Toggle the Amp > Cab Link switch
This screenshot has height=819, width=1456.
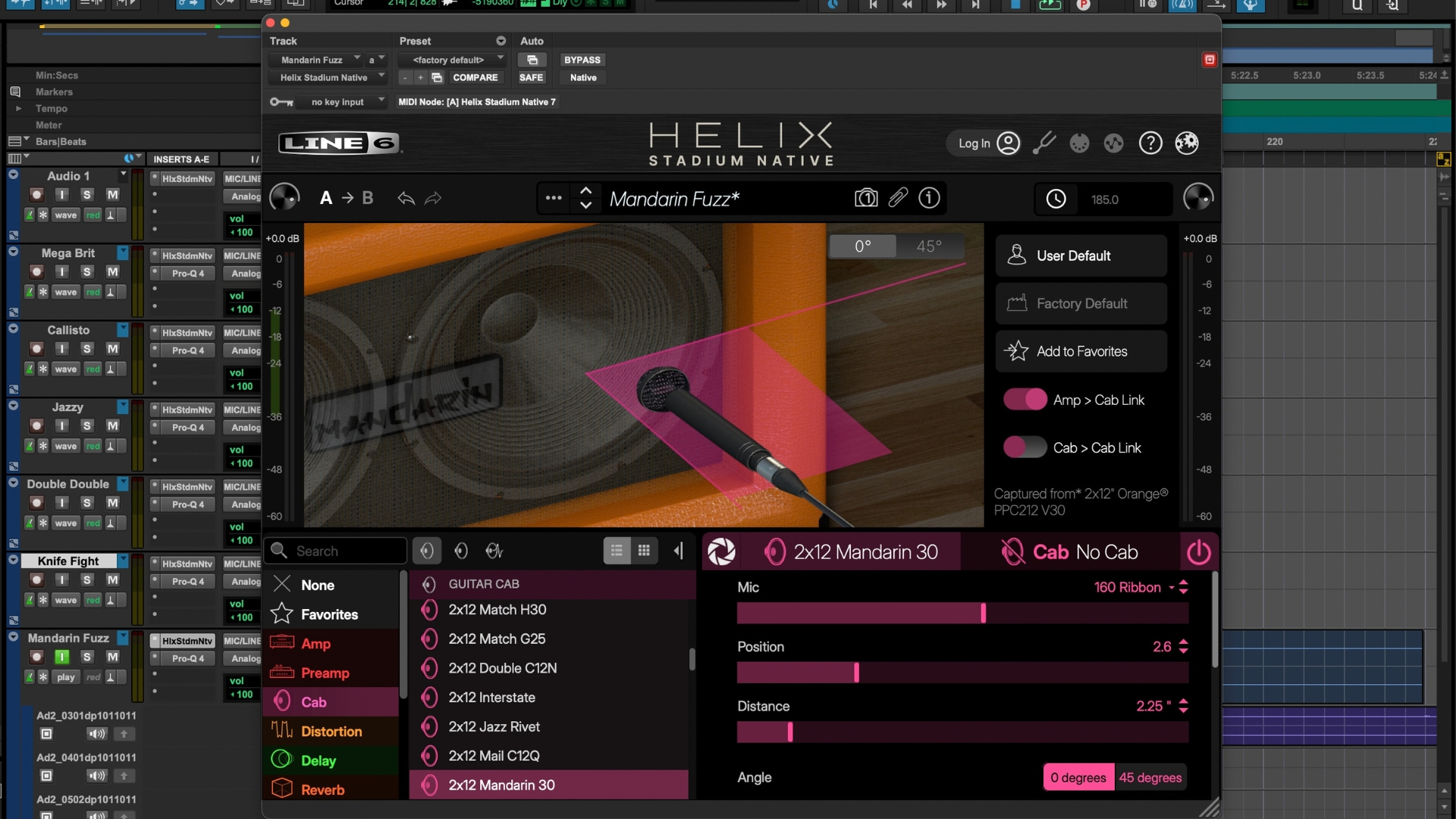click(x=1025, y=400)
